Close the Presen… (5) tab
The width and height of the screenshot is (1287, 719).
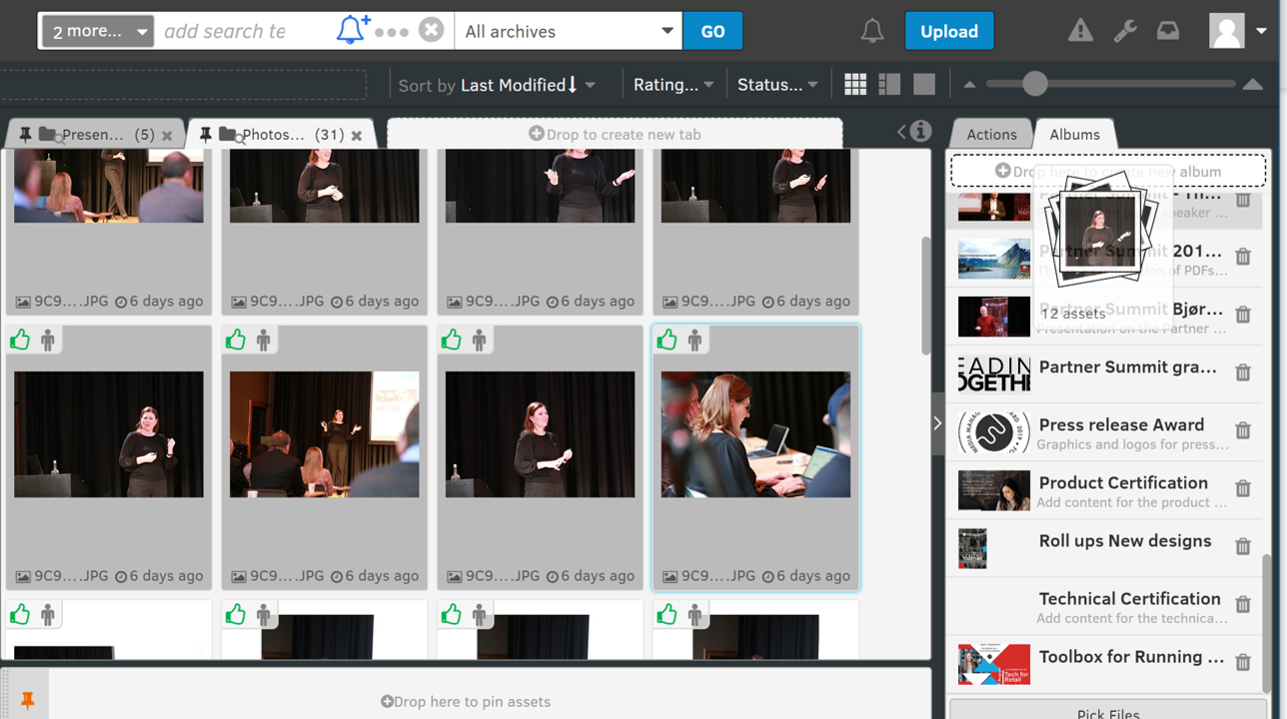coord(167,135)
